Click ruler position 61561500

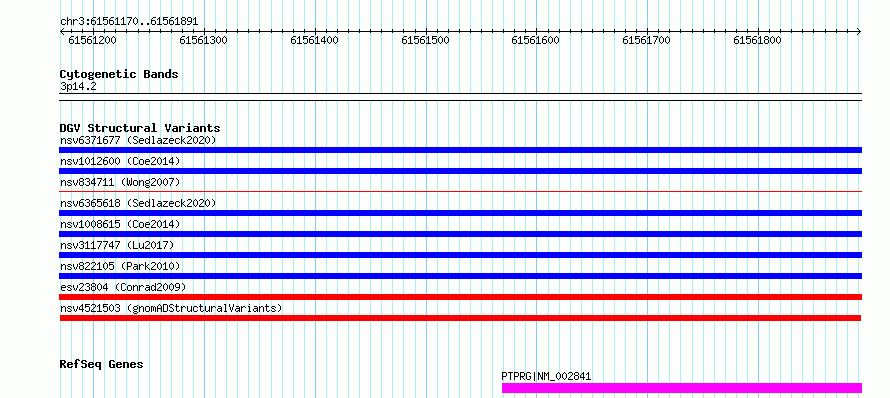[x=425, y=40]
